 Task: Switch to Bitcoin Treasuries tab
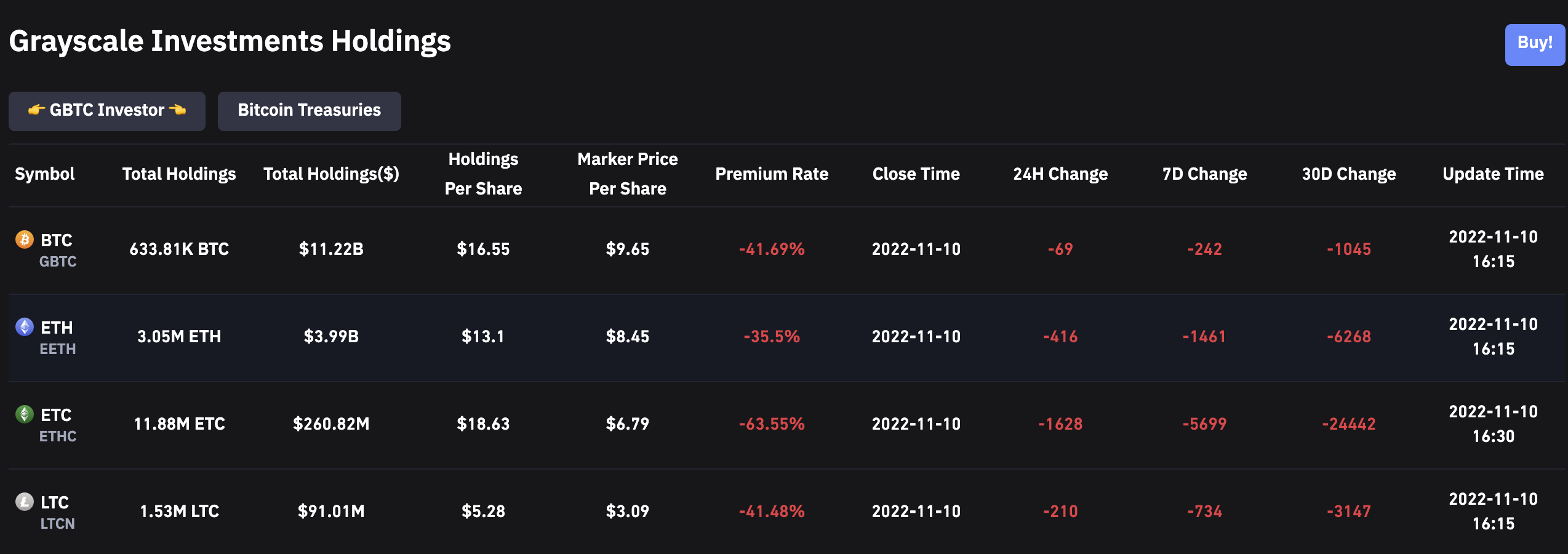point(309,111)
